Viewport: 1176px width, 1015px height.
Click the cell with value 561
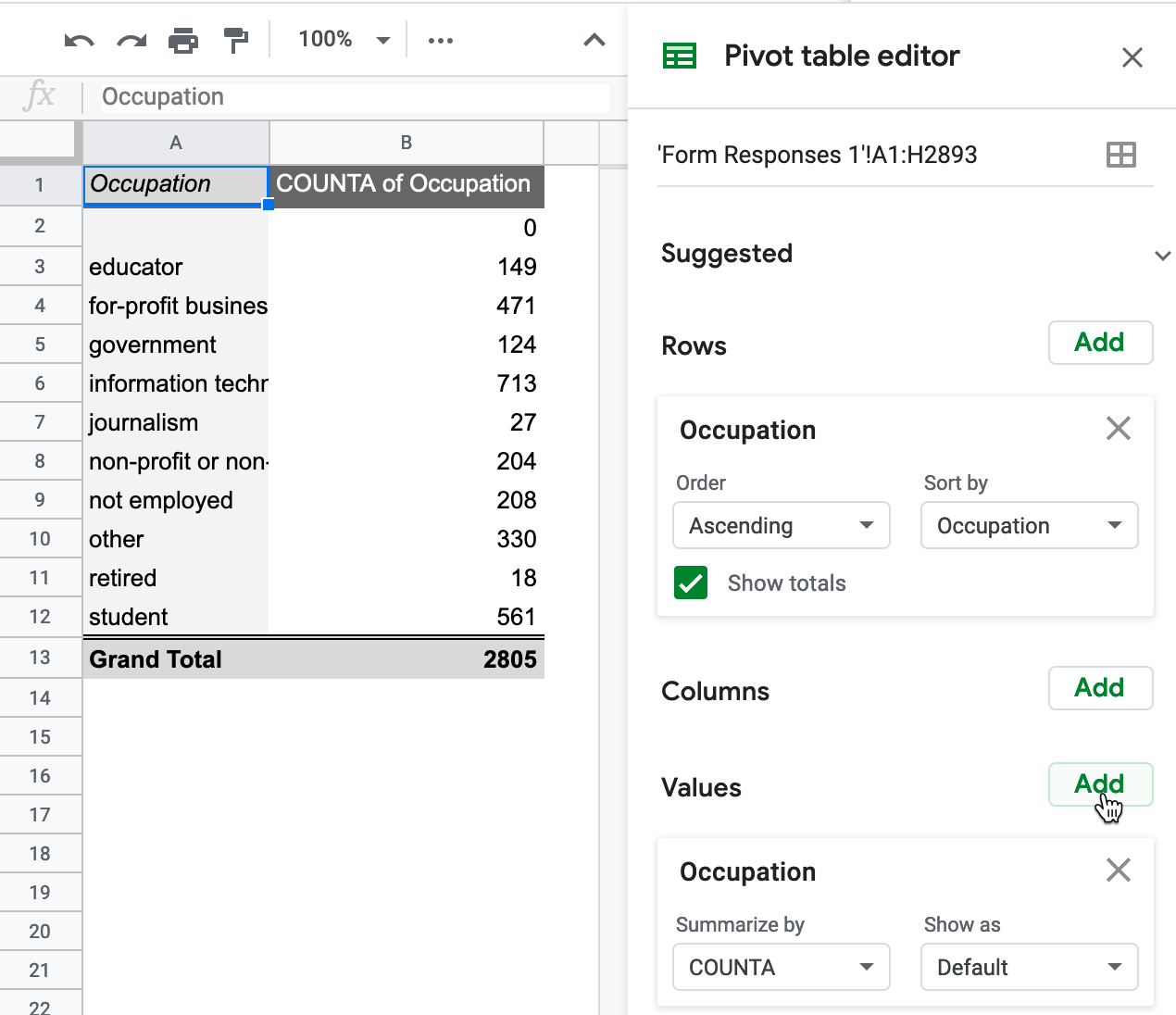tap(407, 617)
